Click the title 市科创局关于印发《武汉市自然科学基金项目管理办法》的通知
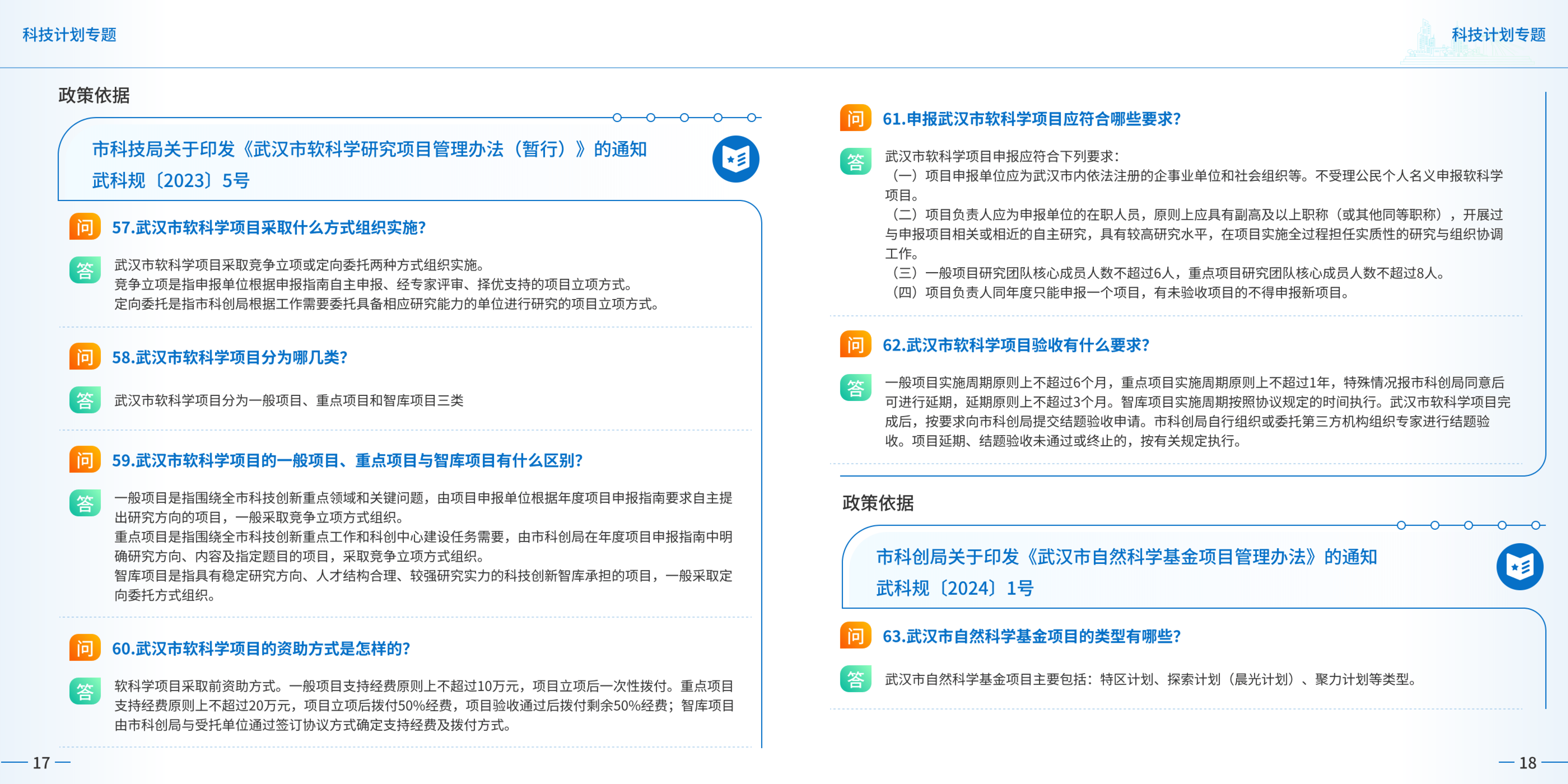 coord(1126,556)
